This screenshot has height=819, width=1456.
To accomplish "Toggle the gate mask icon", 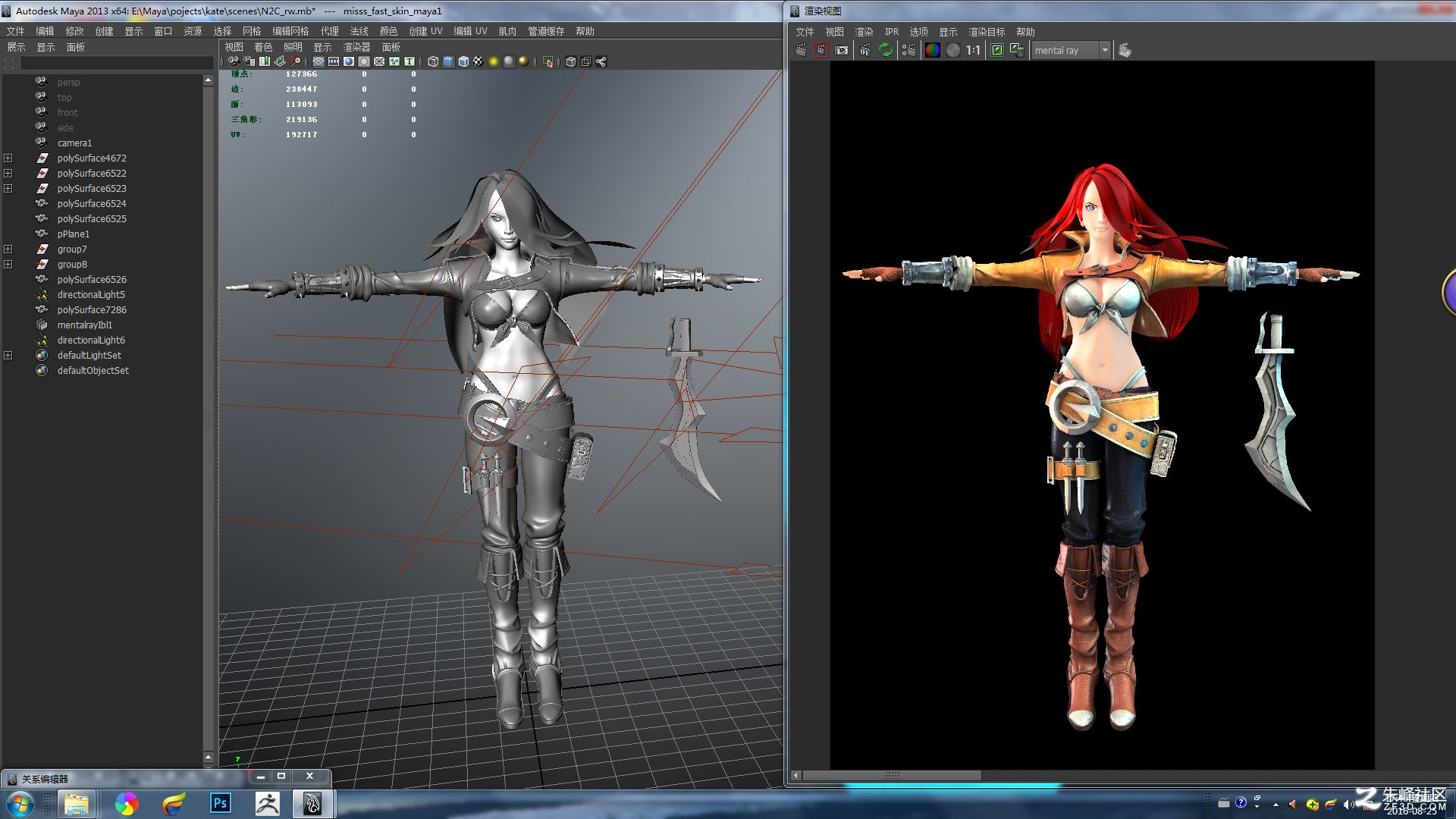I will pos(364,61).
